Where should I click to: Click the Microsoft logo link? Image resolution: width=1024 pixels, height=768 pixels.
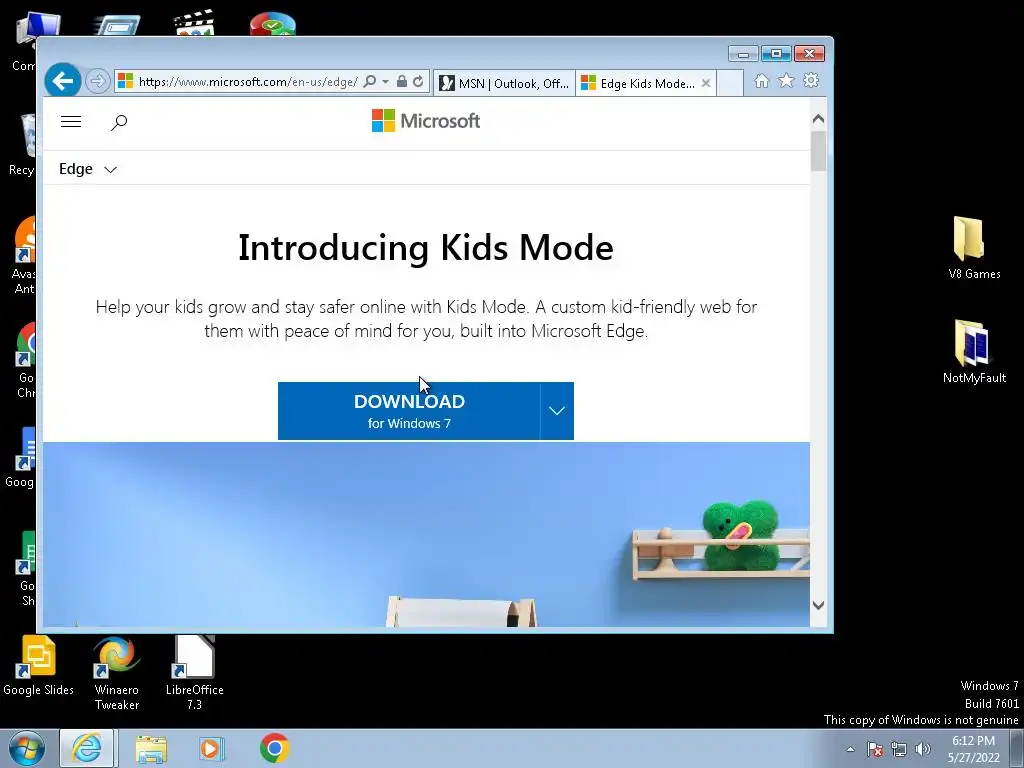[x=426, y=121]
